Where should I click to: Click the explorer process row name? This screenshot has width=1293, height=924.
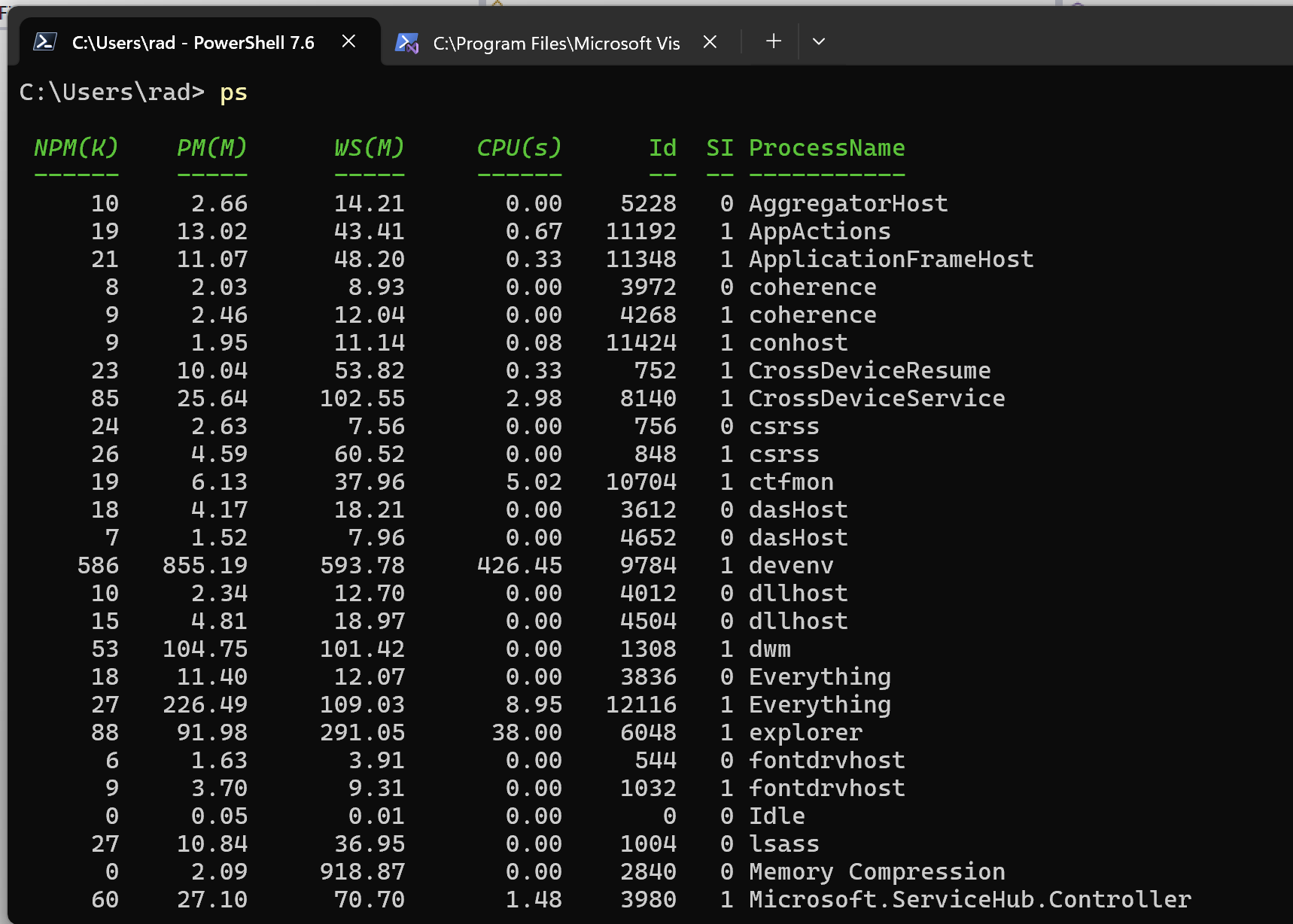pos(805,733)
